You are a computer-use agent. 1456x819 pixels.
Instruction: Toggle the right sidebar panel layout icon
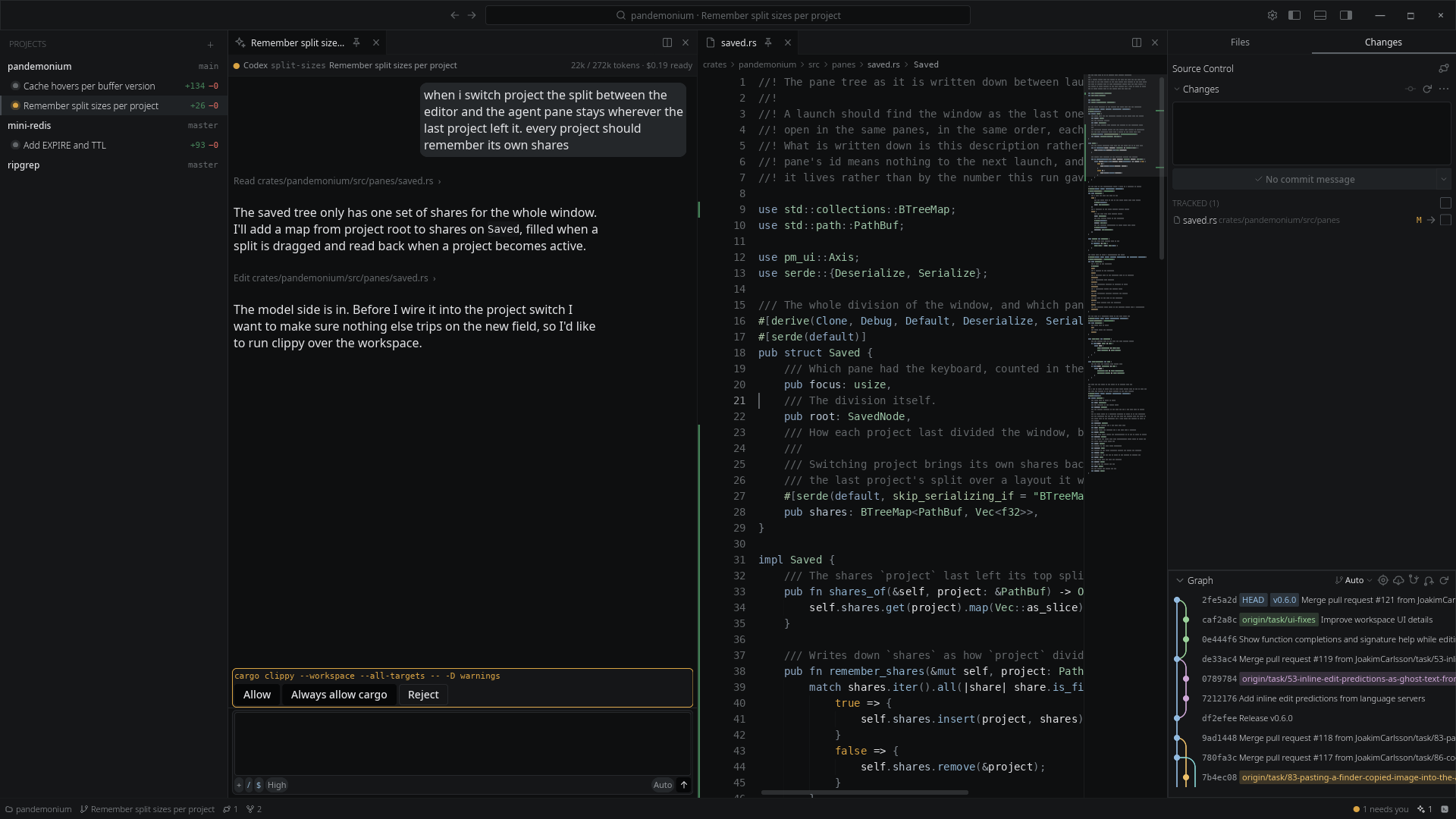coord(1346,15)
